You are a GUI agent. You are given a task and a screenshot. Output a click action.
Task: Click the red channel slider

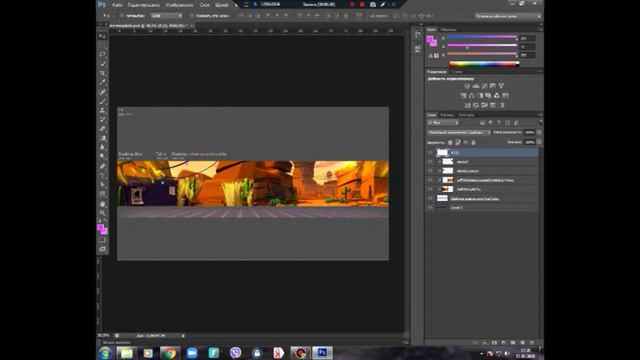482,37
